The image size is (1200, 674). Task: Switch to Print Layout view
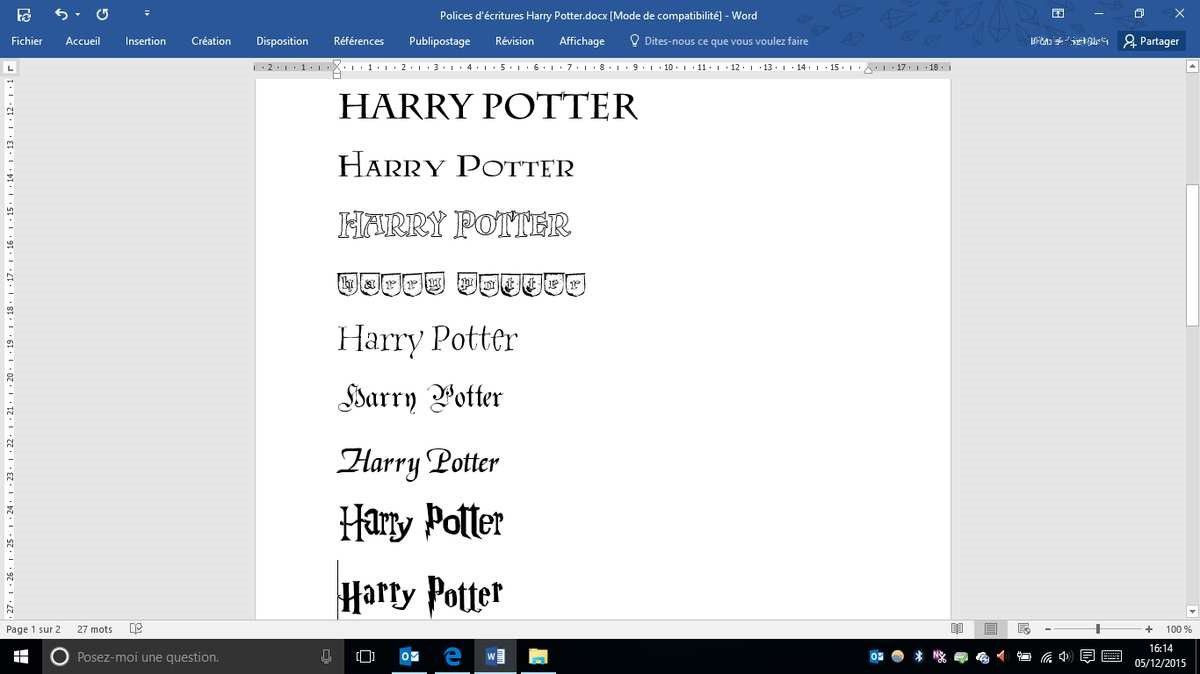[x=991, y=629]
